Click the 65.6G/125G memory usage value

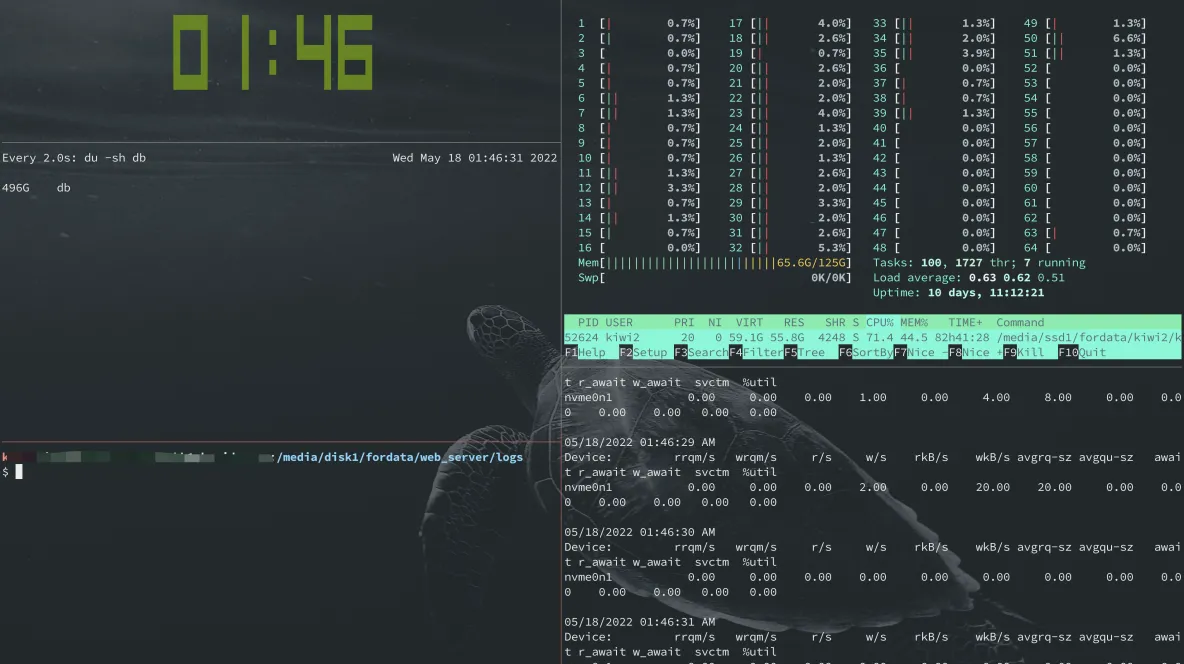click(811, 263)
